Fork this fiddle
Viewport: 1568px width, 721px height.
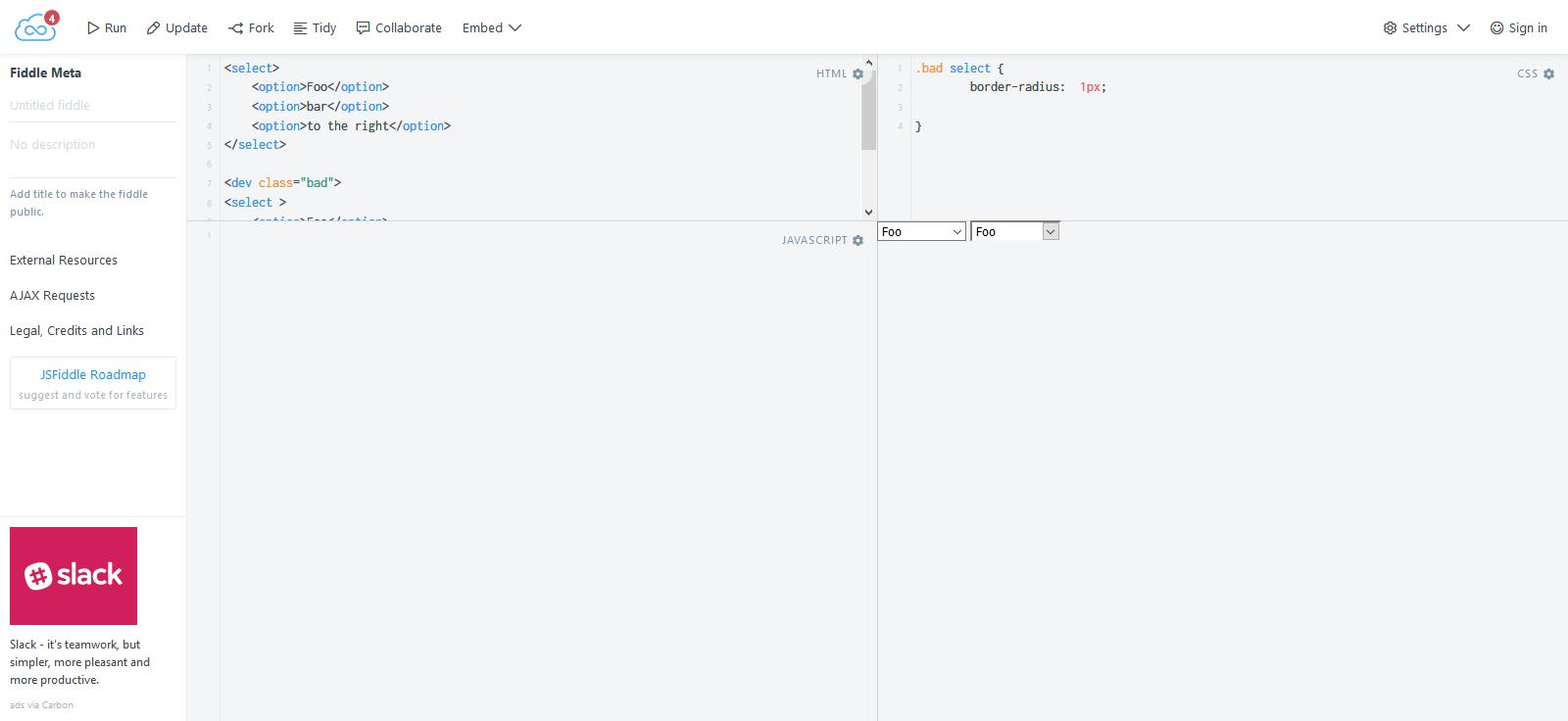[x=251, y=27]
